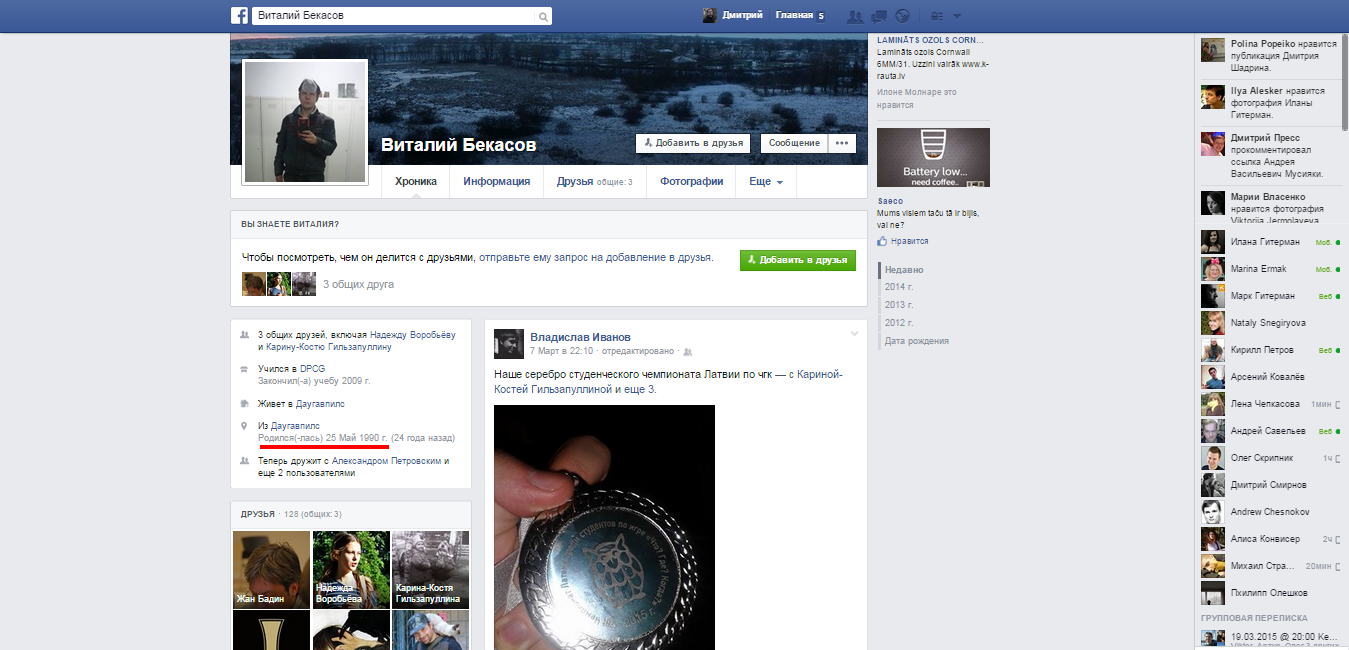Click the Facebook logo icon
This screenshot has width=1349, height=650.
tap(240, 16)
